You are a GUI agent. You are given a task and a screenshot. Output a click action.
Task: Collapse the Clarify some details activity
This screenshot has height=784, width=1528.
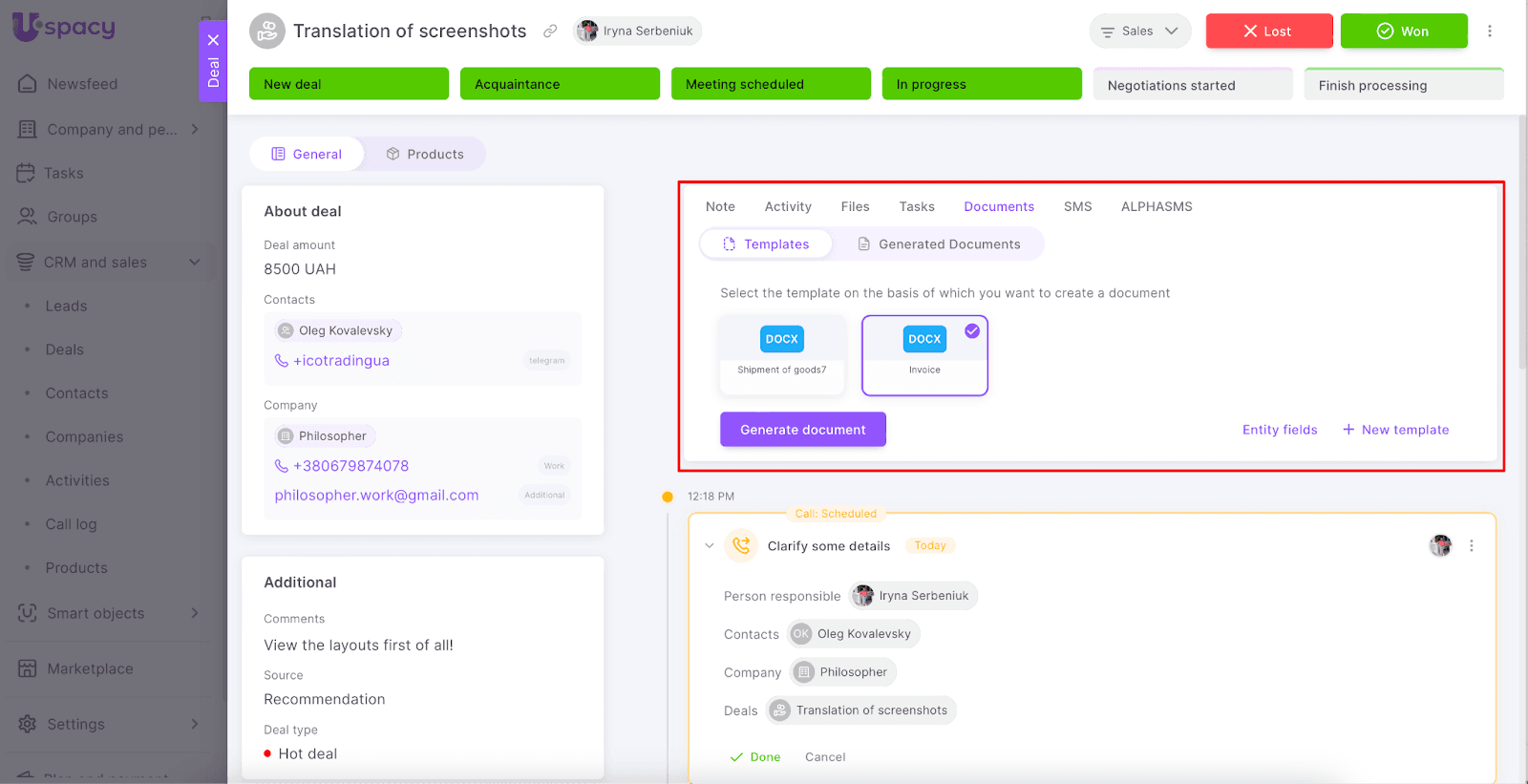(x=709, y=546)
